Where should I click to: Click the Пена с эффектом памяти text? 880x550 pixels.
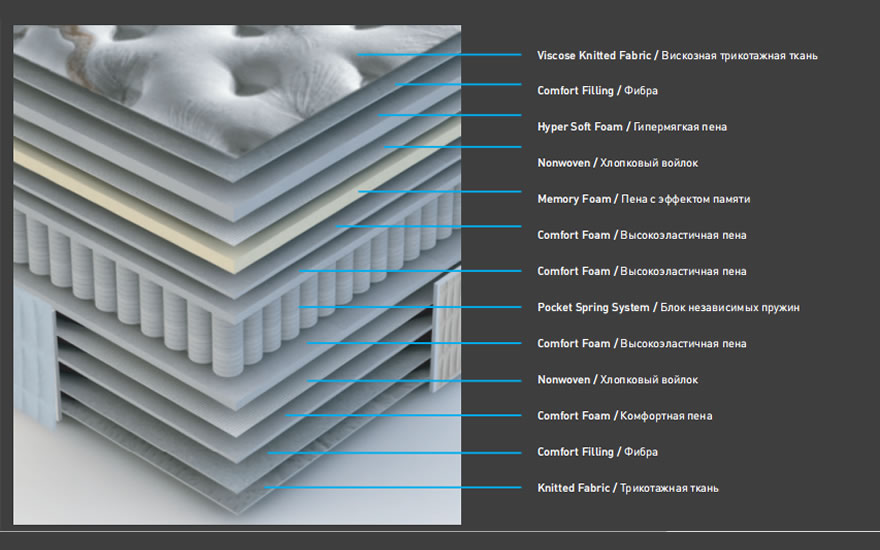coord(685,199)
